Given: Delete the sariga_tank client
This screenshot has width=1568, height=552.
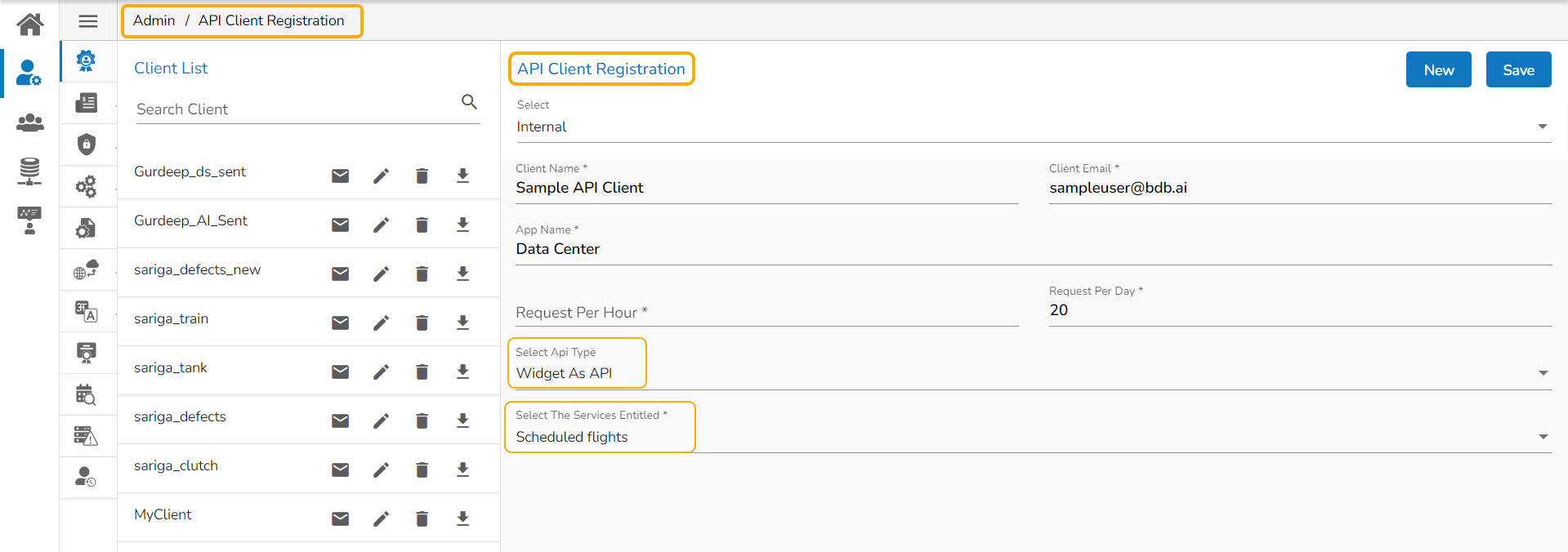Looking at the screenshot, I should 422,372.
